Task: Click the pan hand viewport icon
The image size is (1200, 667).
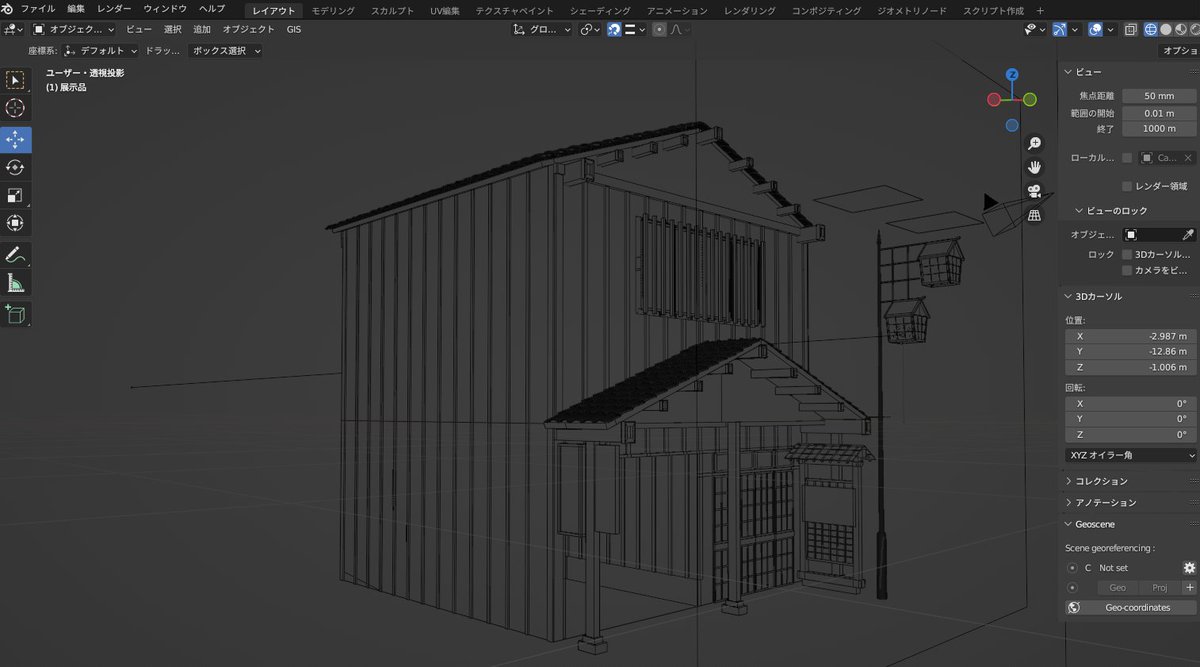Action: [x=1035, y=167]
